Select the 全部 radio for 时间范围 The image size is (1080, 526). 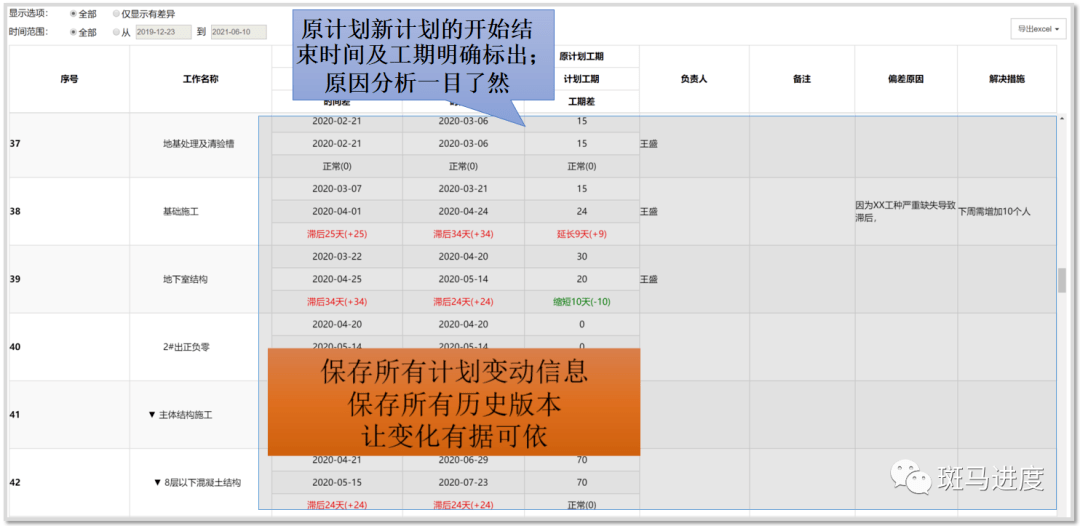pyautogui.click(x=73, y=32)
